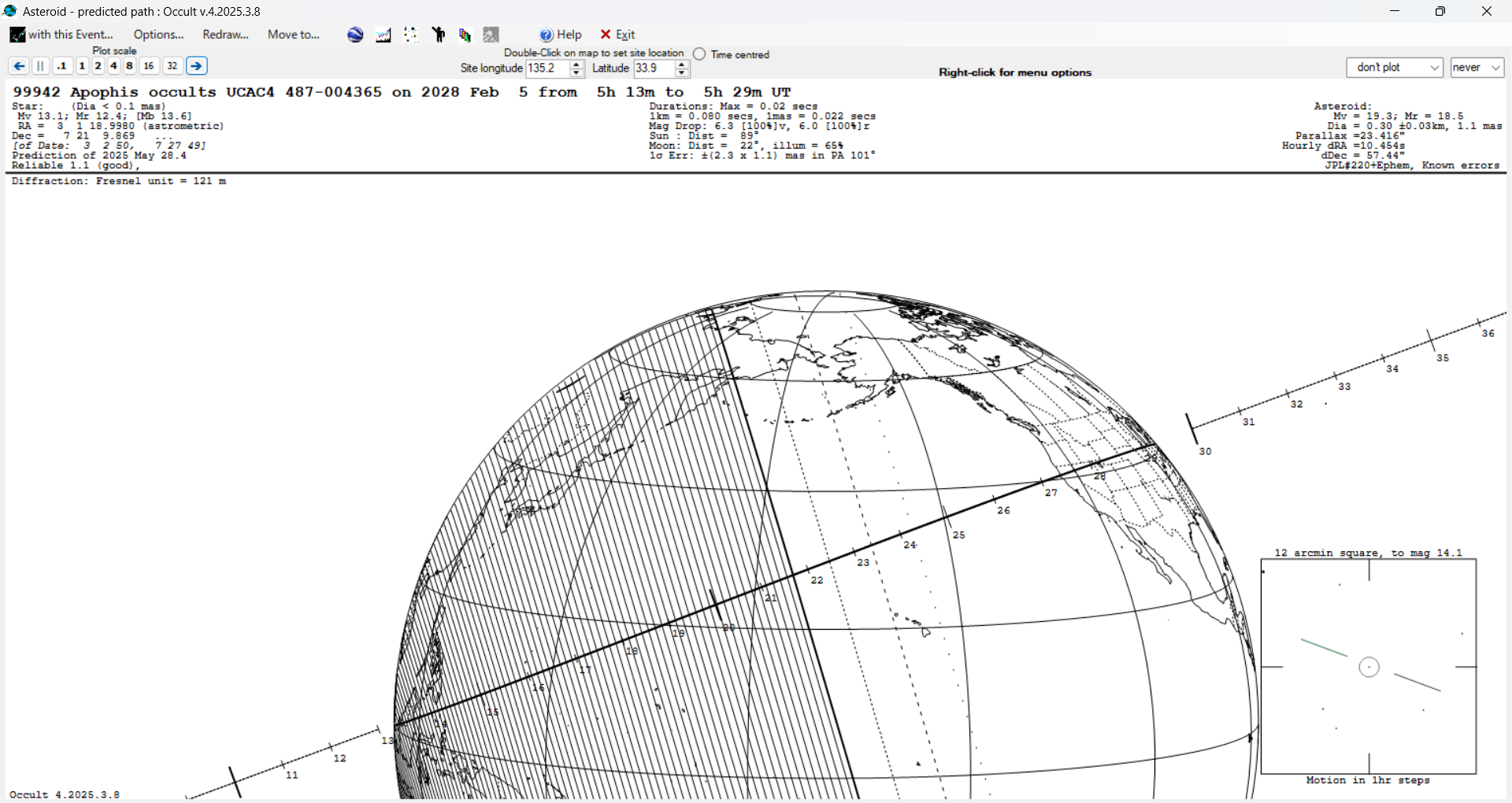Click the black figure silhouette icon

[x=439, y=35]
